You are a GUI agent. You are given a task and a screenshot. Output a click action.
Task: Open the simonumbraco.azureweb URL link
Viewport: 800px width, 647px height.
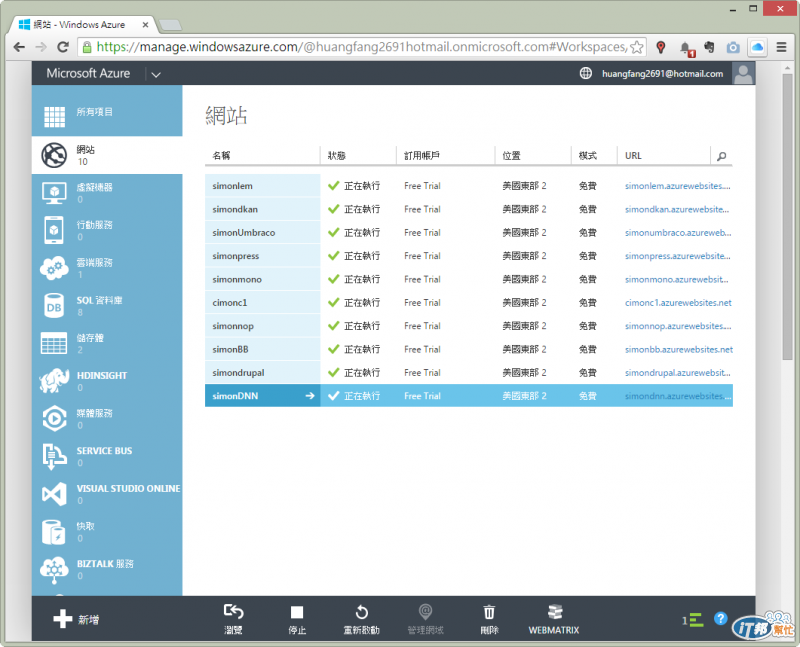pyautogui.click(x=678, y=233)
